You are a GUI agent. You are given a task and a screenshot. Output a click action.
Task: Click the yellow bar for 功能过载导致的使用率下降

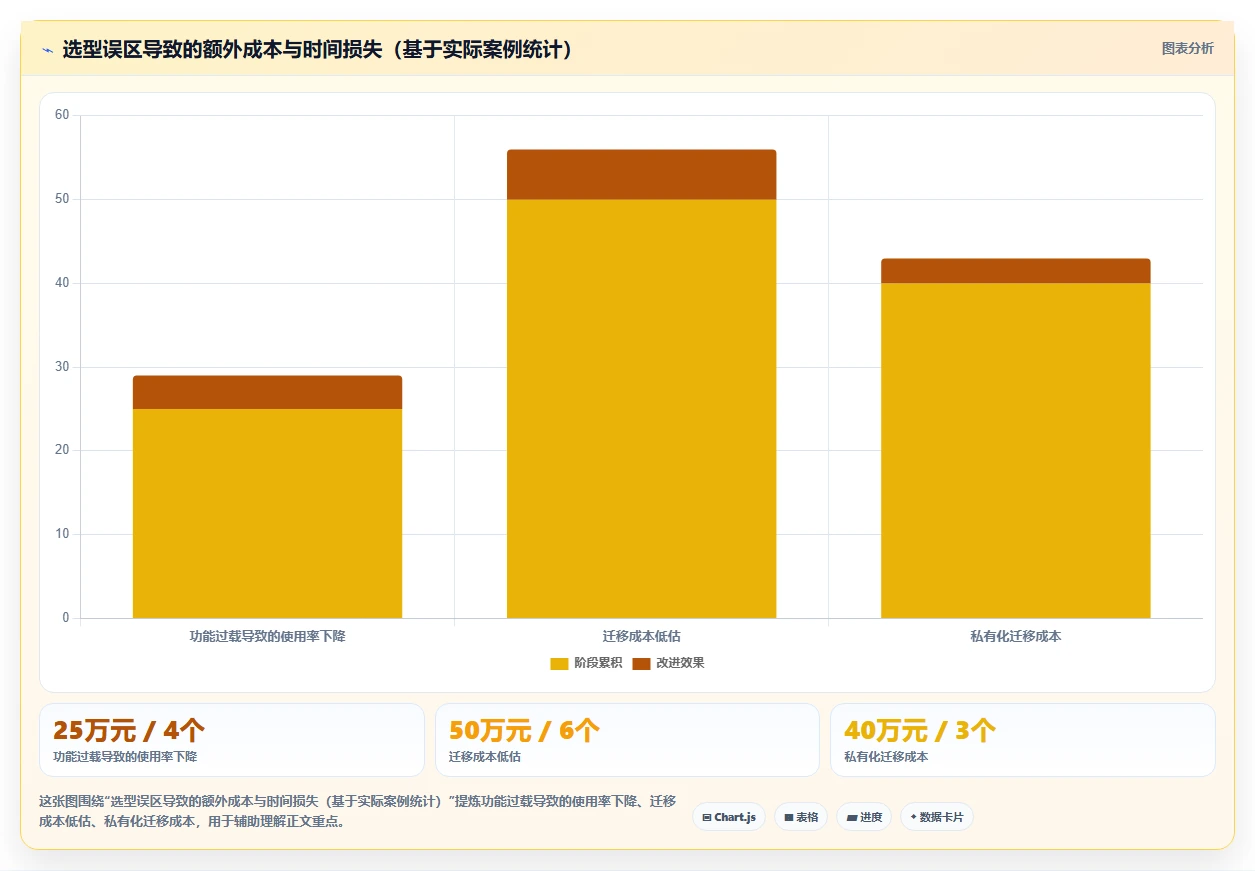(267, 513)
